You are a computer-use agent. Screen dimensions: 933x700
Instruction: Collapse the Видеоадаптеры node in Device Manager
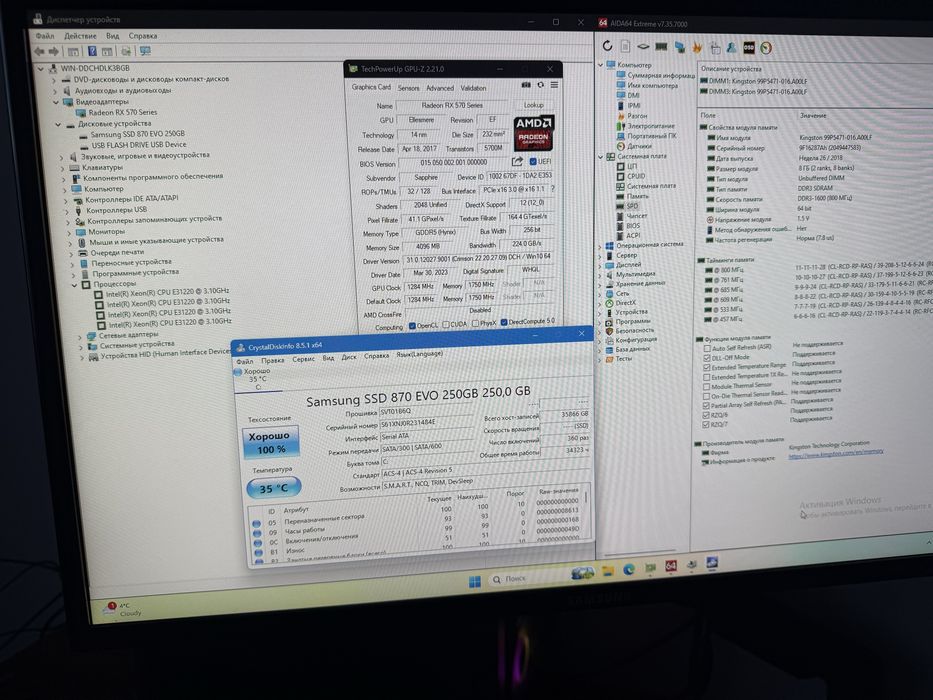pos(56,102)
